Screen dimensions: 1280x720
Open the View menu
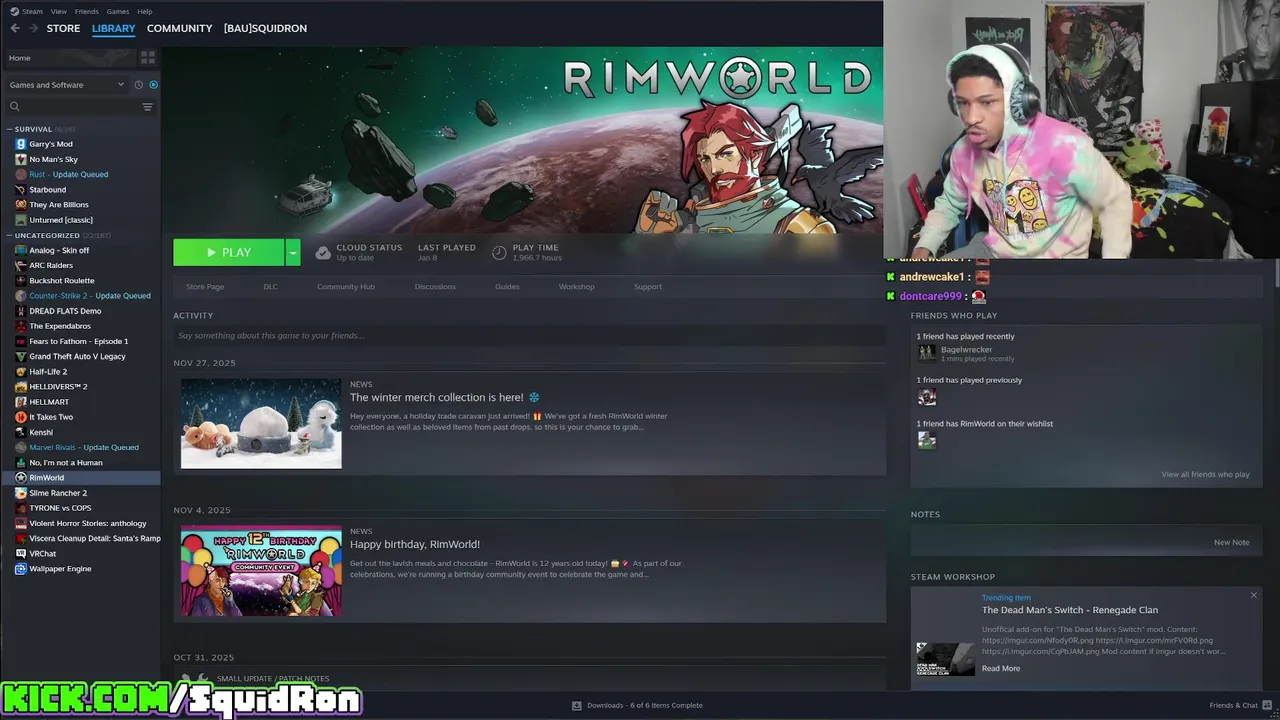[59, 11]
